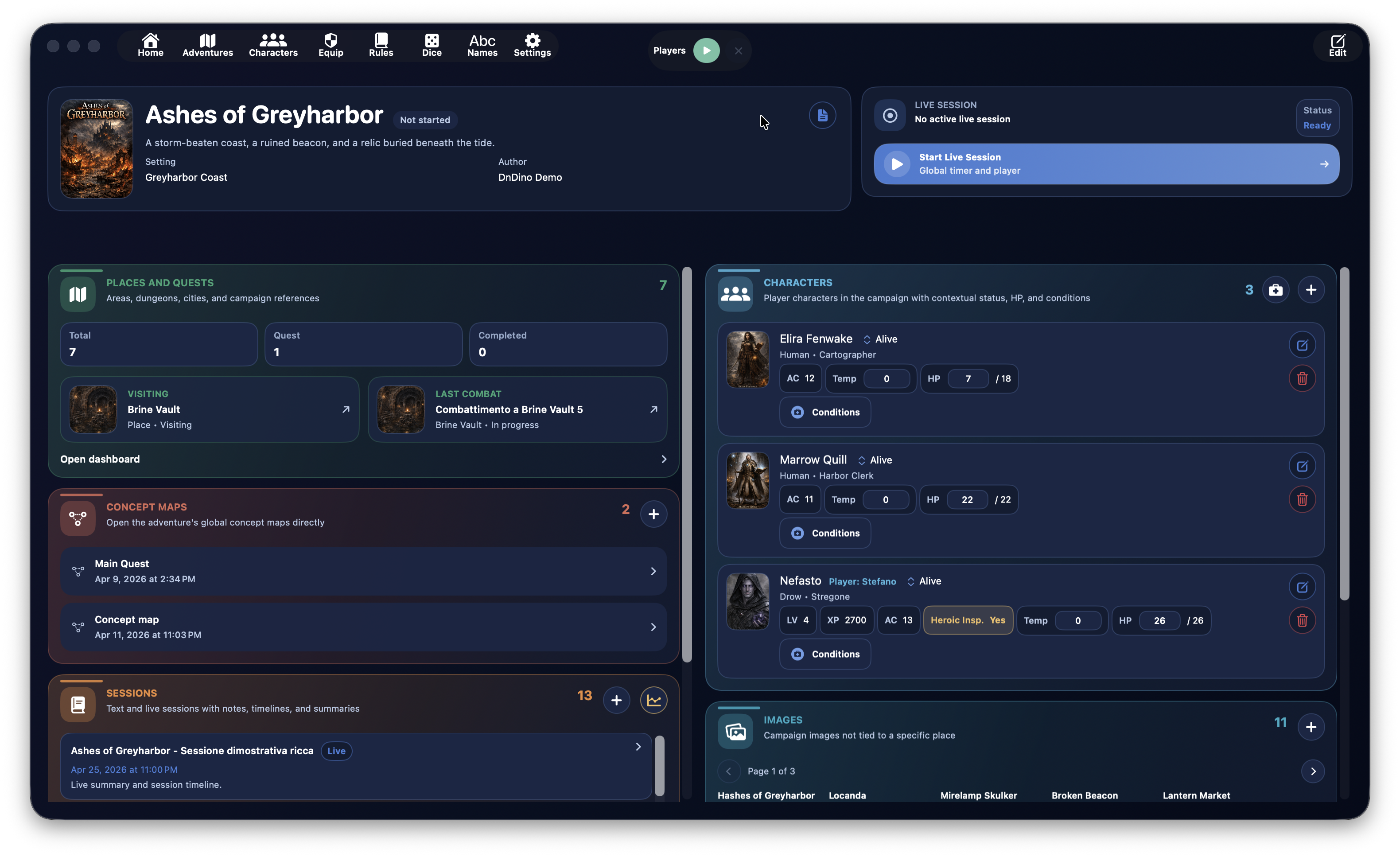Expand the Main Quest concept map
This screenshot has width=1400, height=857.
point(653,571)
